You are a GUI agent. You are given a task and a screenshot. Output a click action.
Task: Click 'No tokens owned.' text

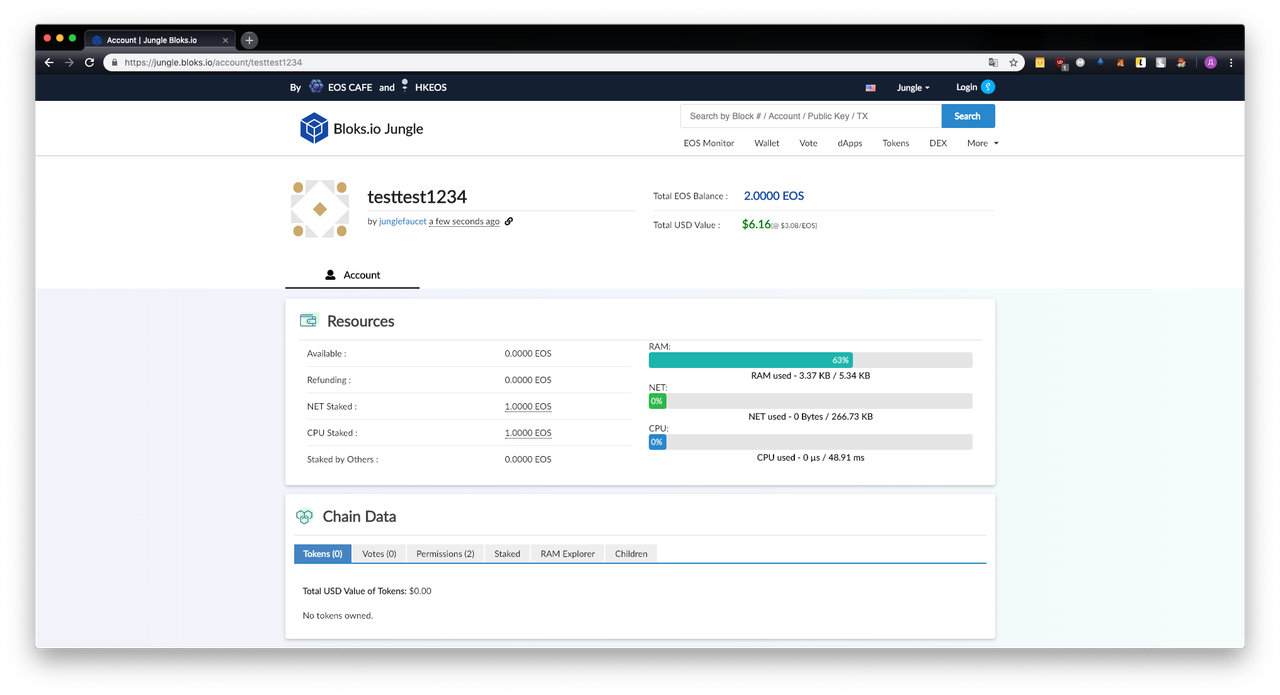click(338, 616)
